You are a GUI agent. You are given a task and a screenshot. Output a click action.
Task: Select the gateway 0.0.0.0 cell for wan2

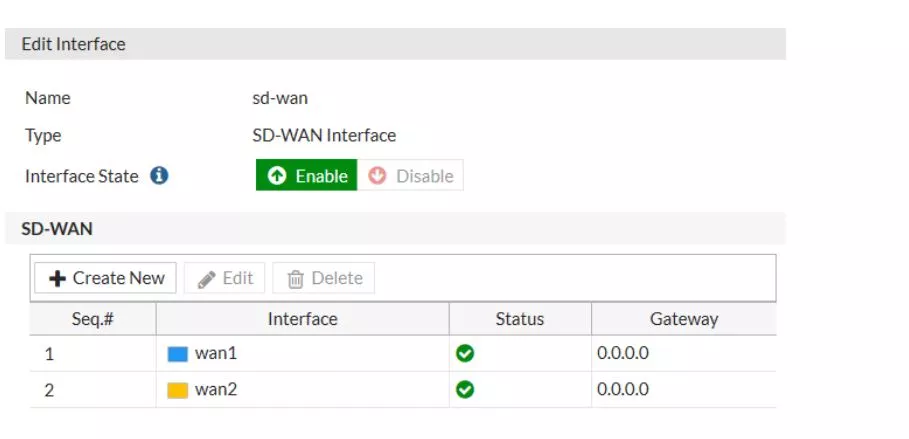(x=623, y=390)
